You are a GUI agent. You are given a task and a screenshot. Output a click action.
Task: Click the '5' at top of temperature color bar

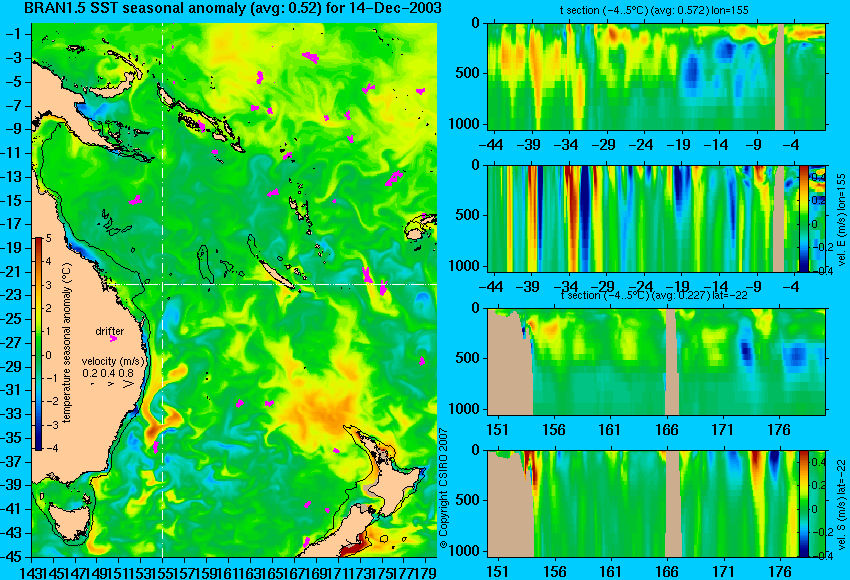tap(49, 238)
